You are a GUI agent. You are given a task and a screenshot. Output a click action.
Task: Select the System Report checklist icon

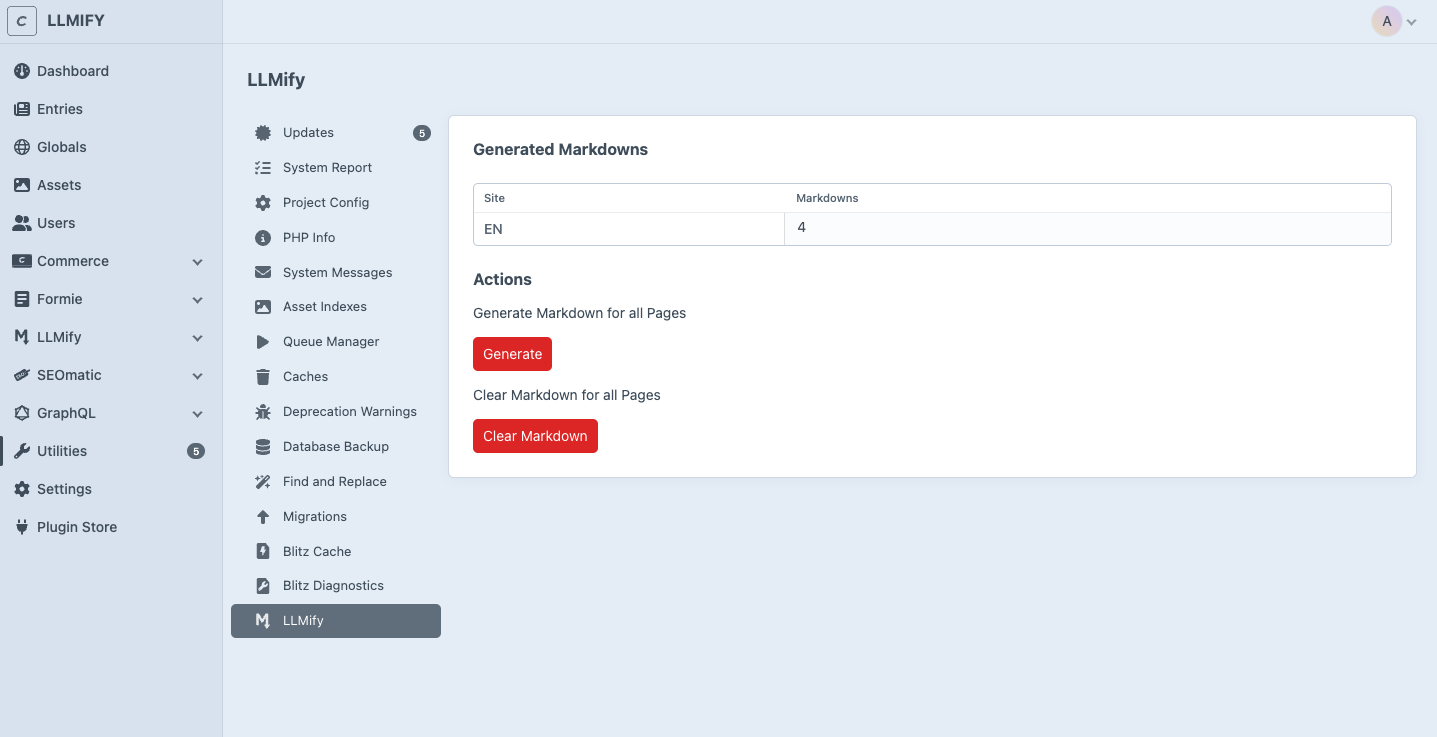[x=262, y=167]
